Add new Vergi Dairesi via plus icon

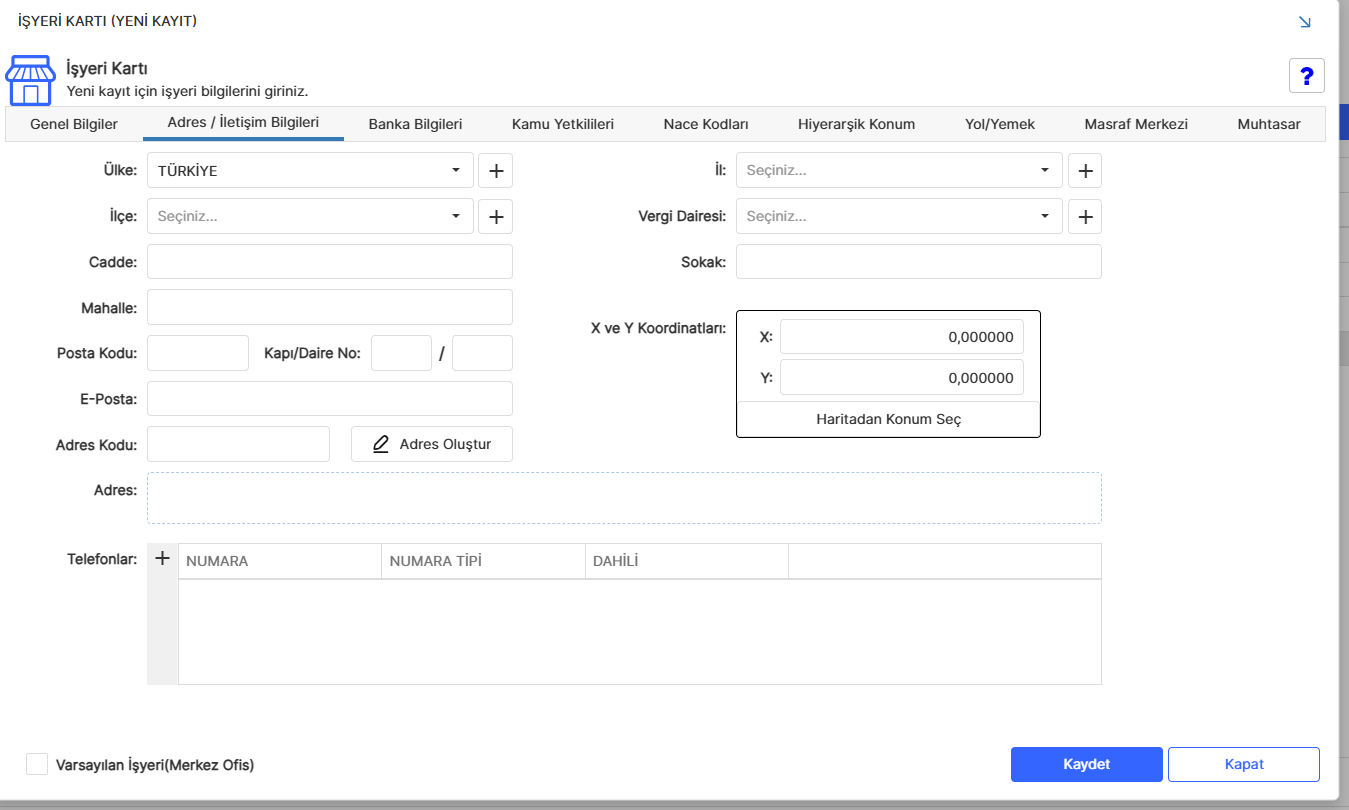[1085, 216]
